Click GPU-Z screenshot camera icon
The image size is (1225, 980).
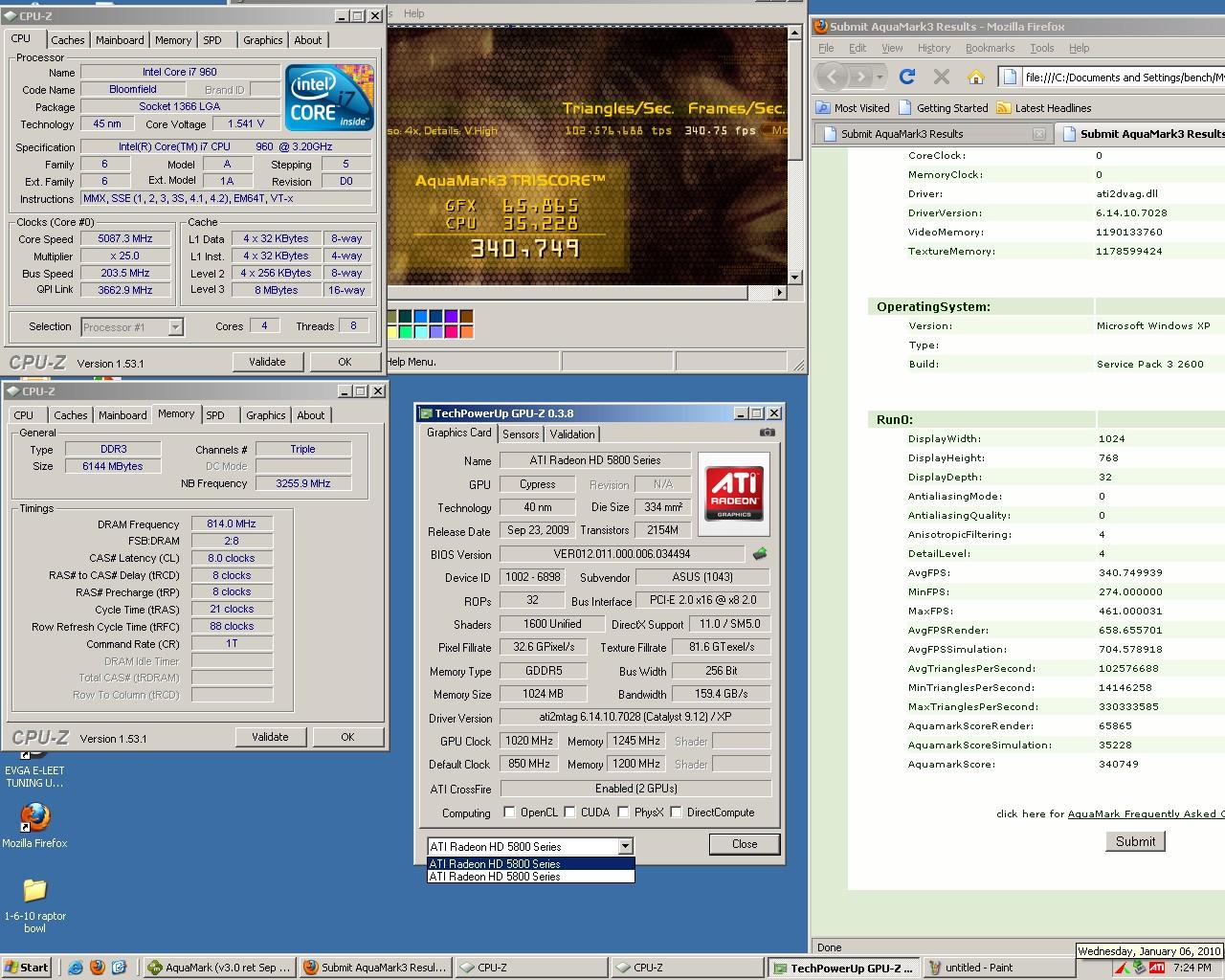tap(768, 433)
